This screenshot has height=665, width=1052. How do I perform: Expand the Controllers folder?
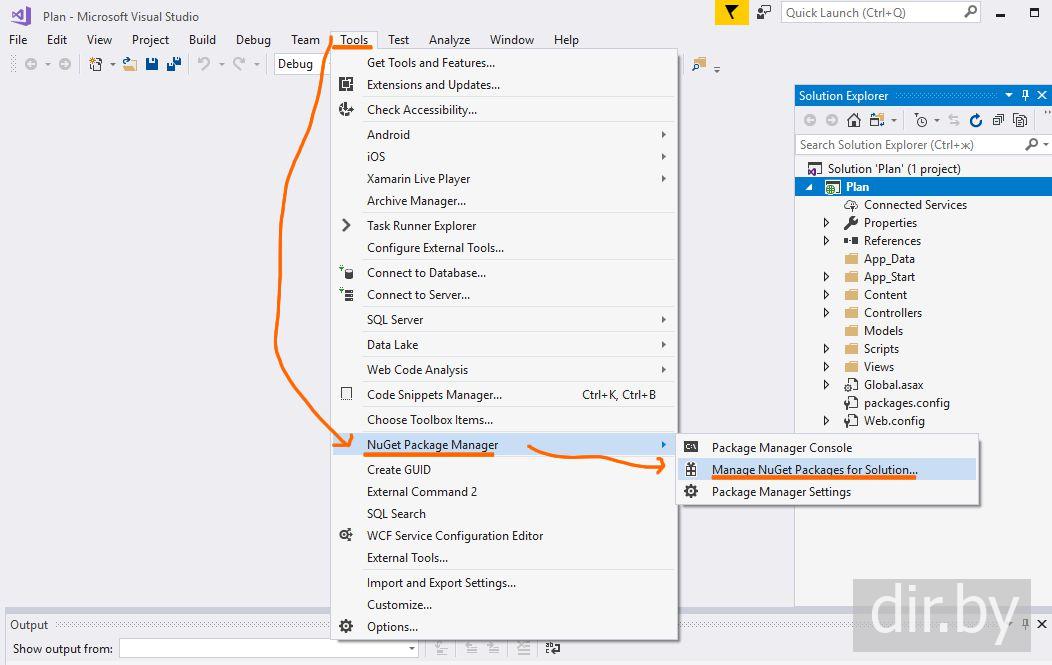pyautogui.click(x=826, y=313)
